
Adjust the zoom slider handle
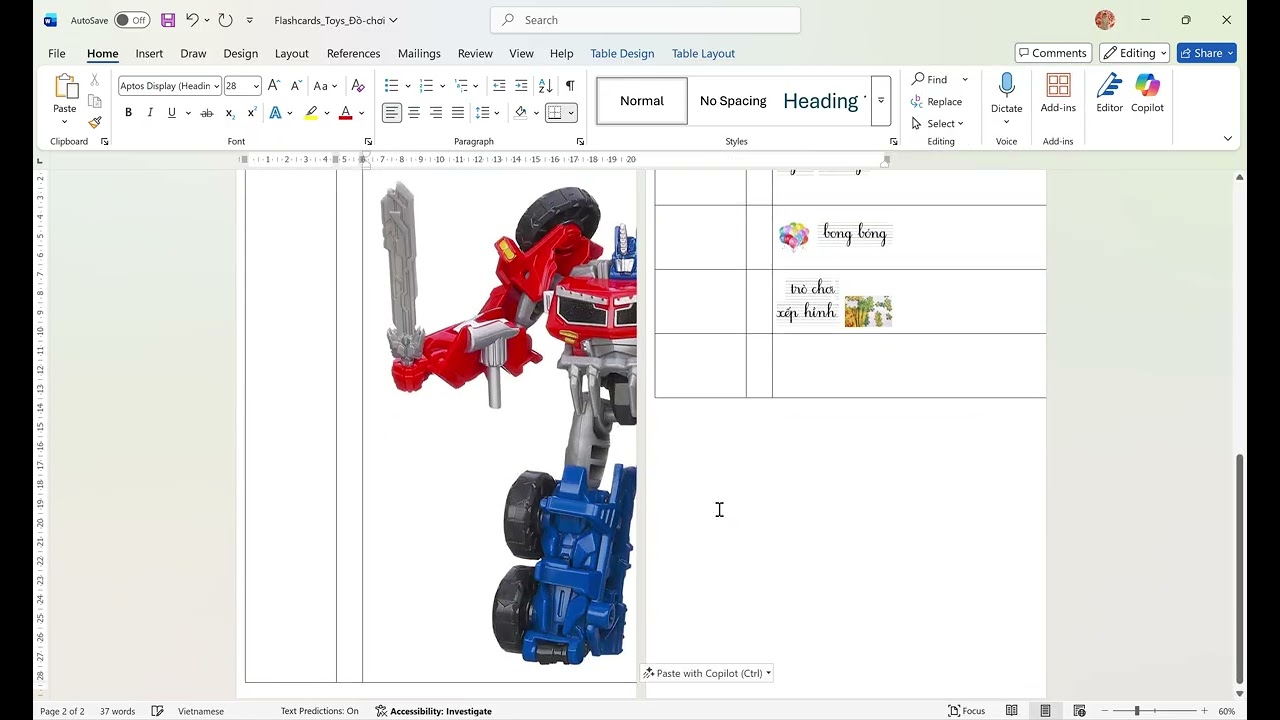(1137, 711)
